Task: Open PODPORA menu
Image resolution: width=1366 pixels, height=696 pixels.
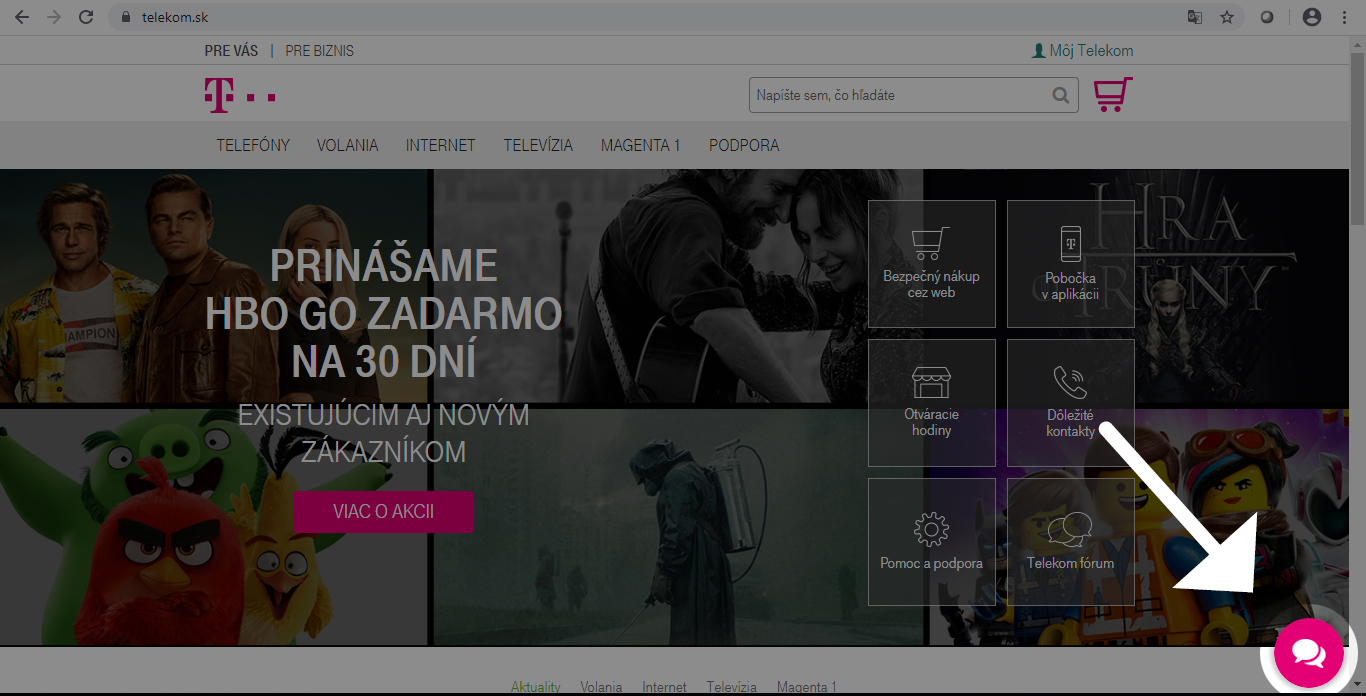Action: pos(744,145)
